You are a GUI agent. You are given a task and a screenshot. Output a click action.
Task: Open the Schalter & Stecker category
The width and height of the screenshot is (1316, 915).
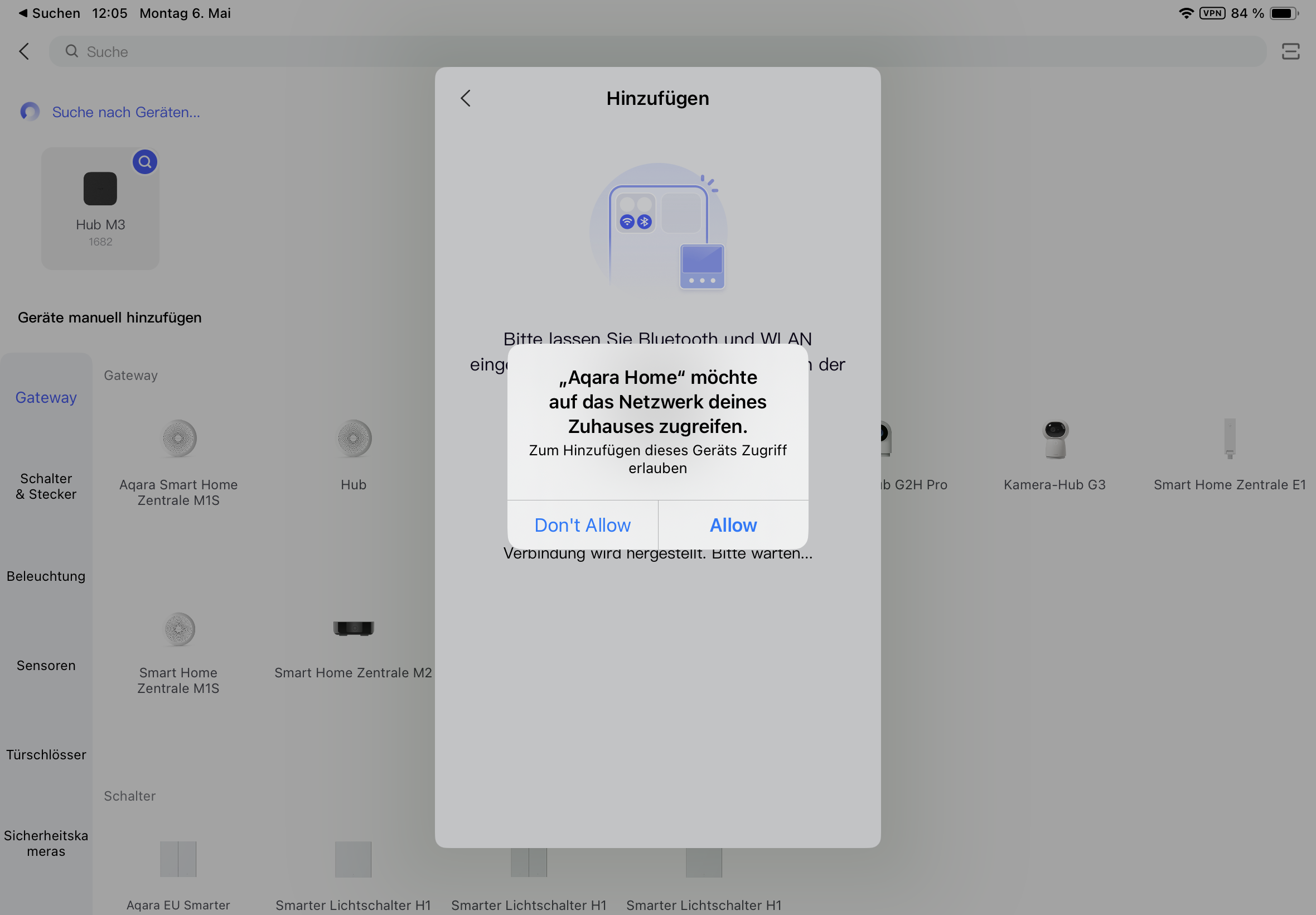[46, 486]
